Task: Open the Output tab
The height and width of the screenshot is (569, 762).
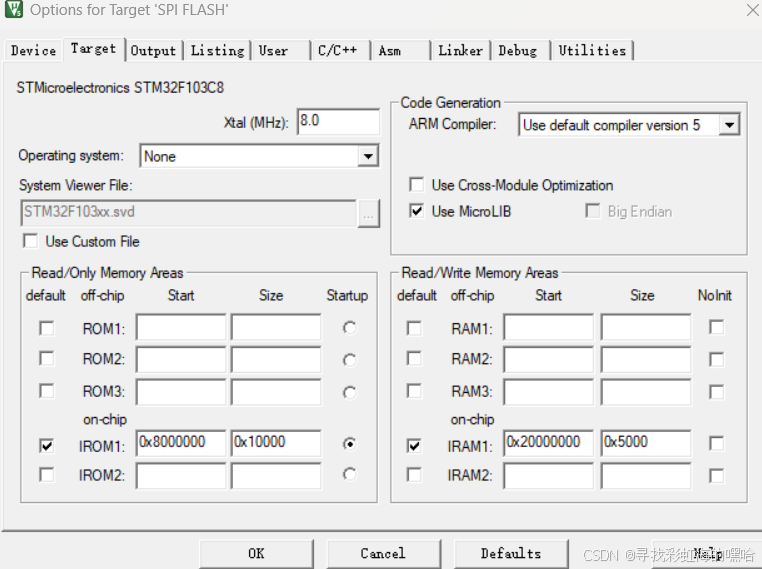Action: pyautogui.click(x=153, y=51)
